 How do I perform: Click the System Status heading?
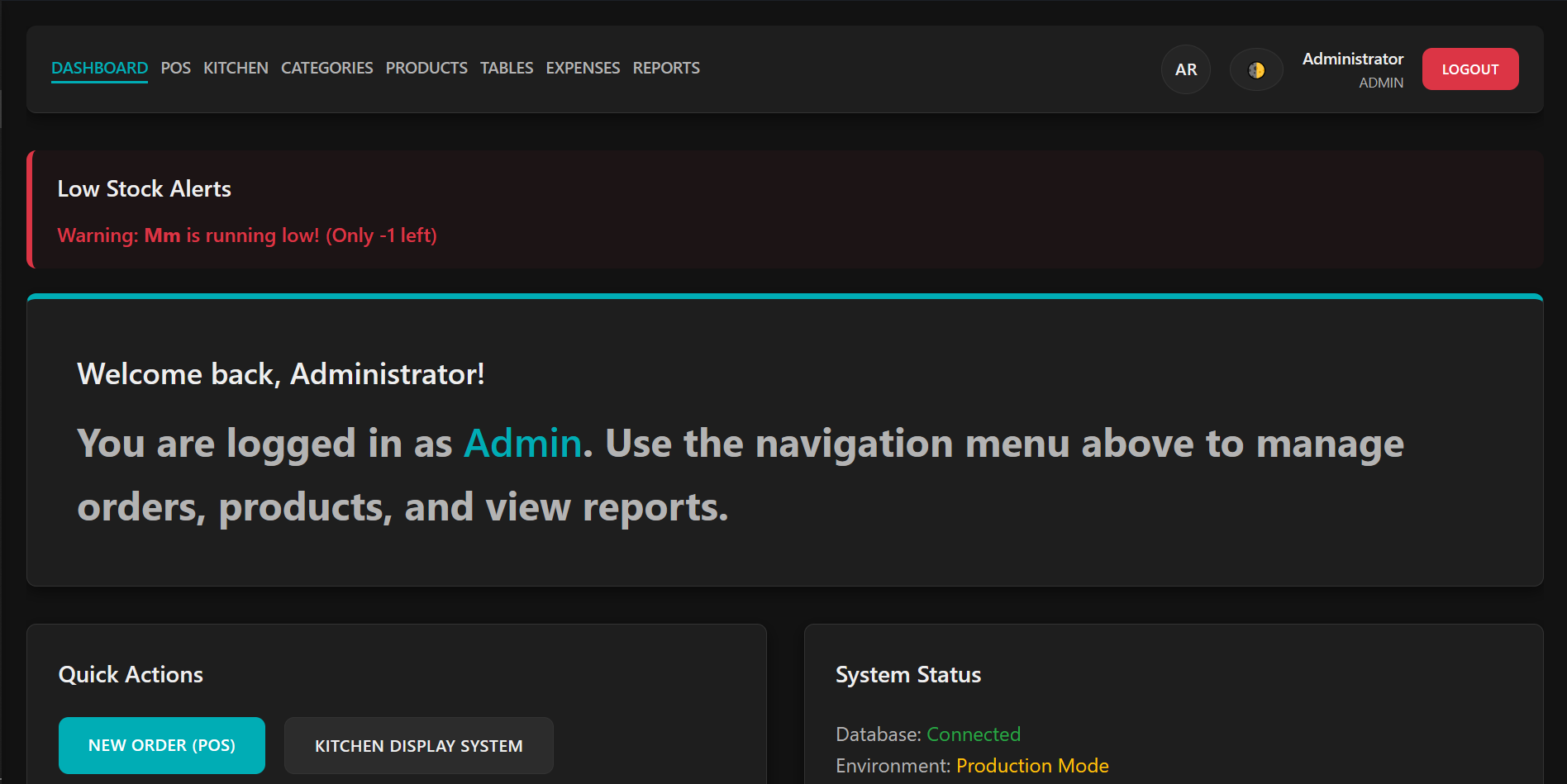click(x=908, y=675)
